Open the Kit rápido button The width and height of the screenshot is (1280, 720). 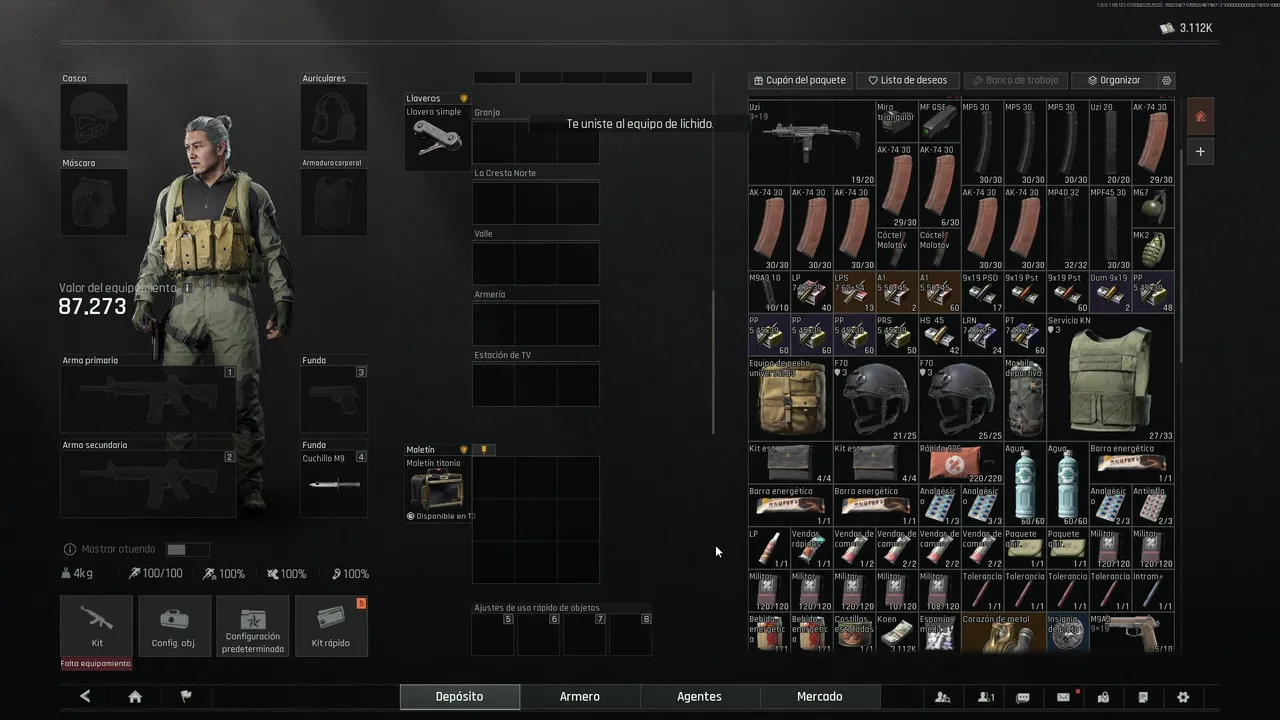(x=331, y=626)
